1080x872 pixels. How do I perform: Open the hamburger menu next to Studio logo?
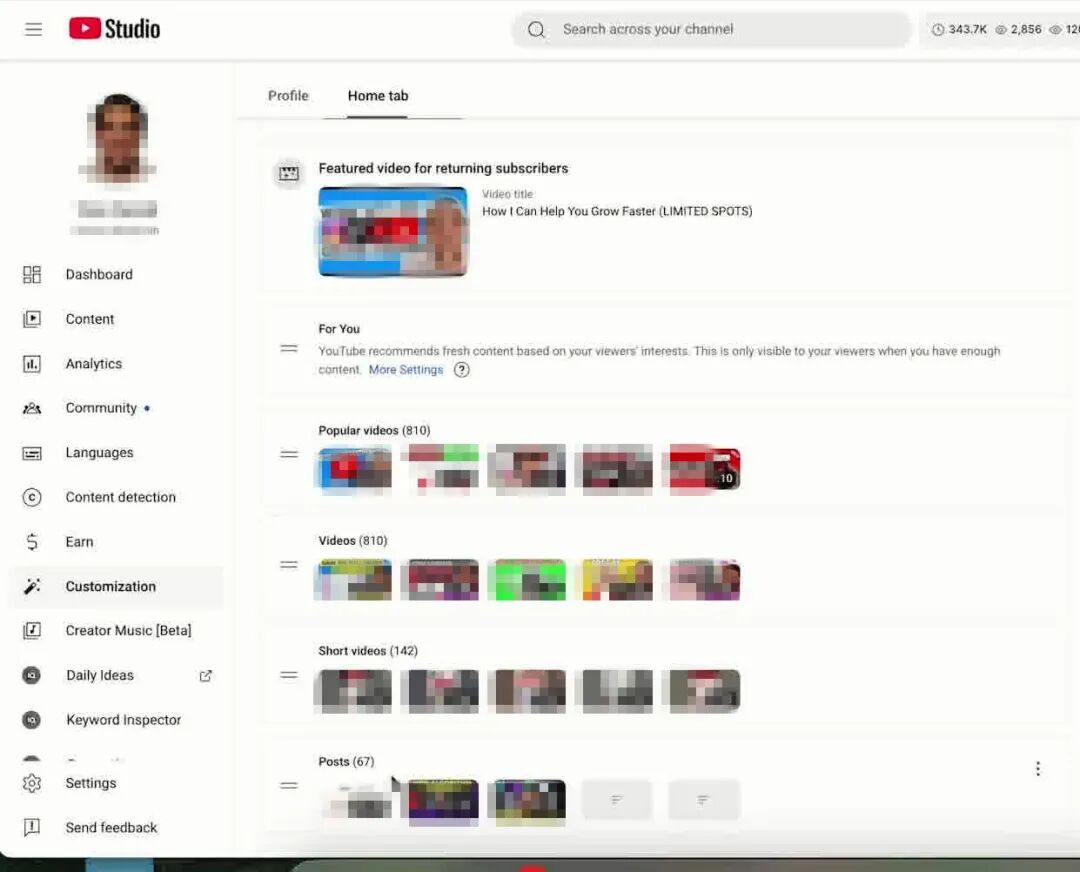coord(34,29)
